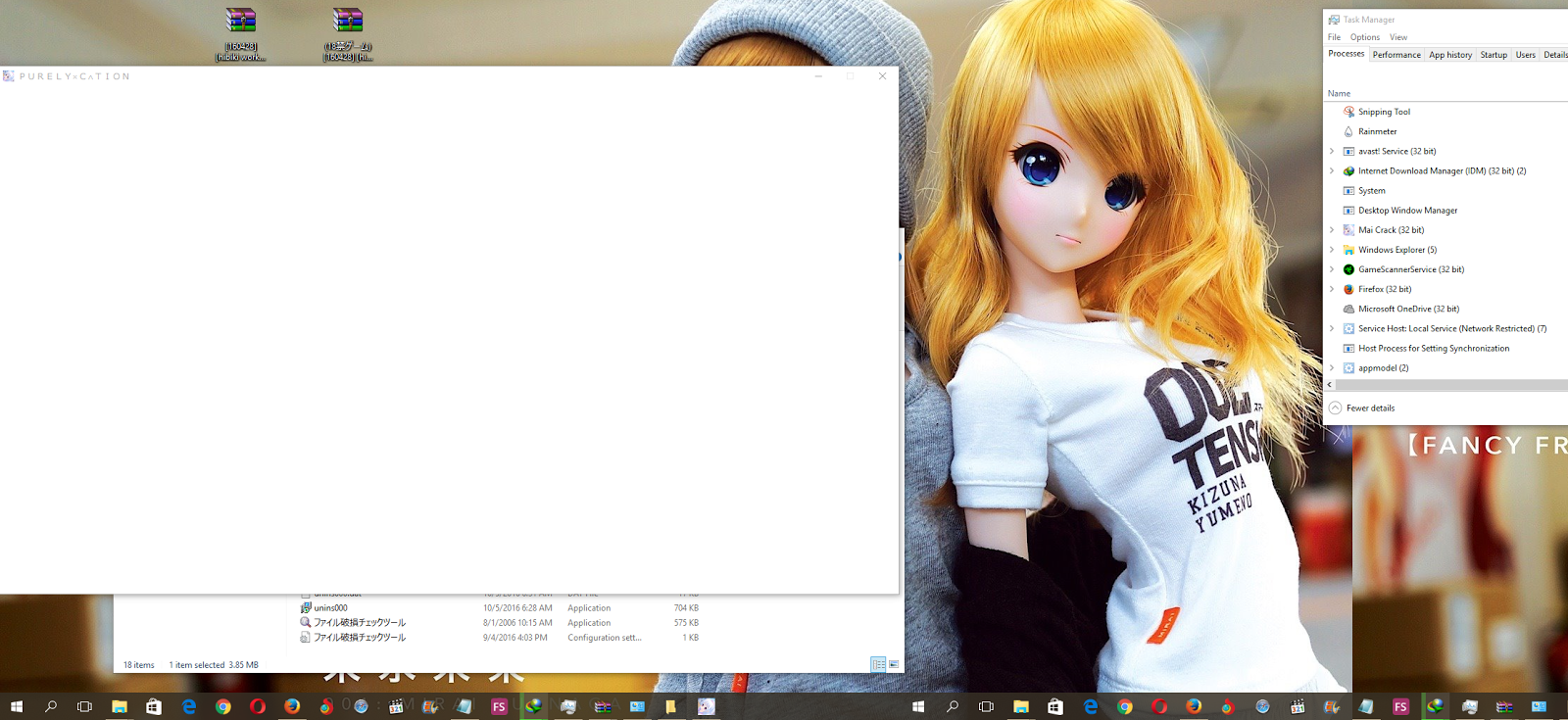Open Microsoft Edge from the left taskbar

189,706
